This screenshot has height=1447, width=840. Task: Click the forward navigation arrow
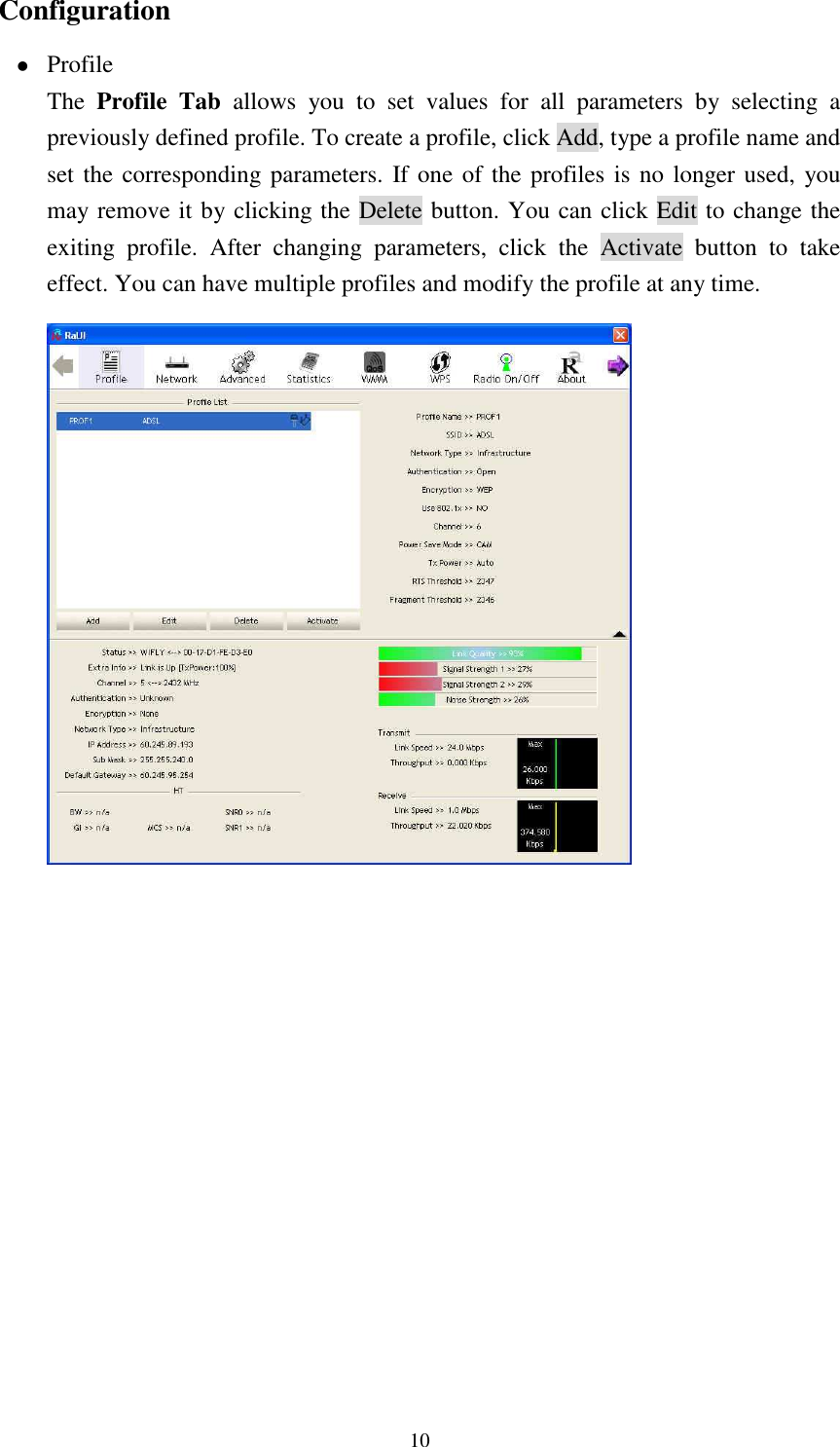tap(617, 365)
